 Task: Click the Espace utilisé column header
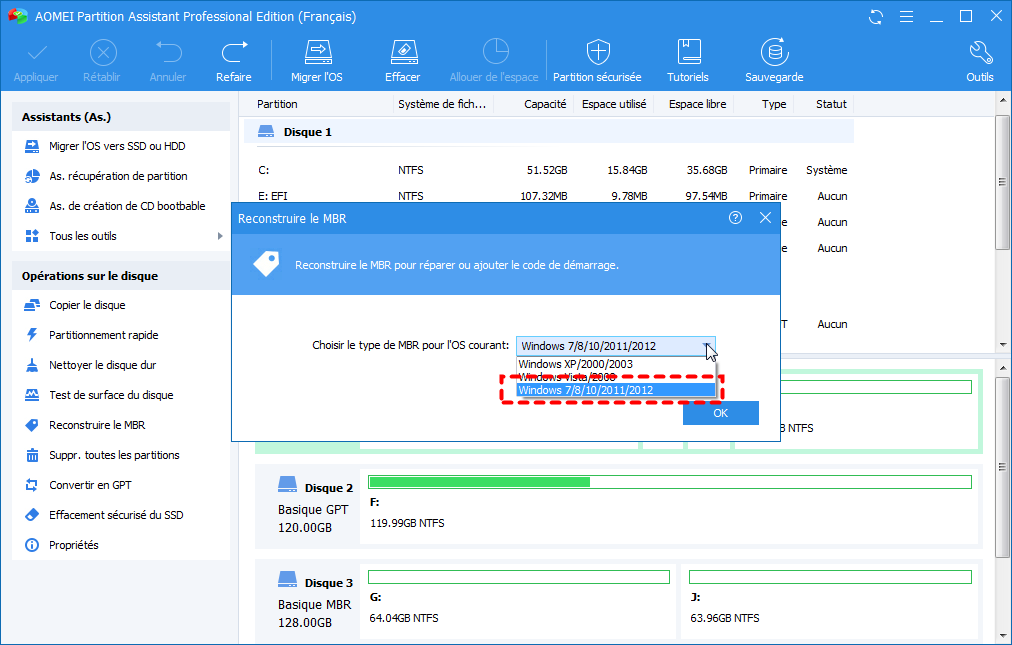614,104
